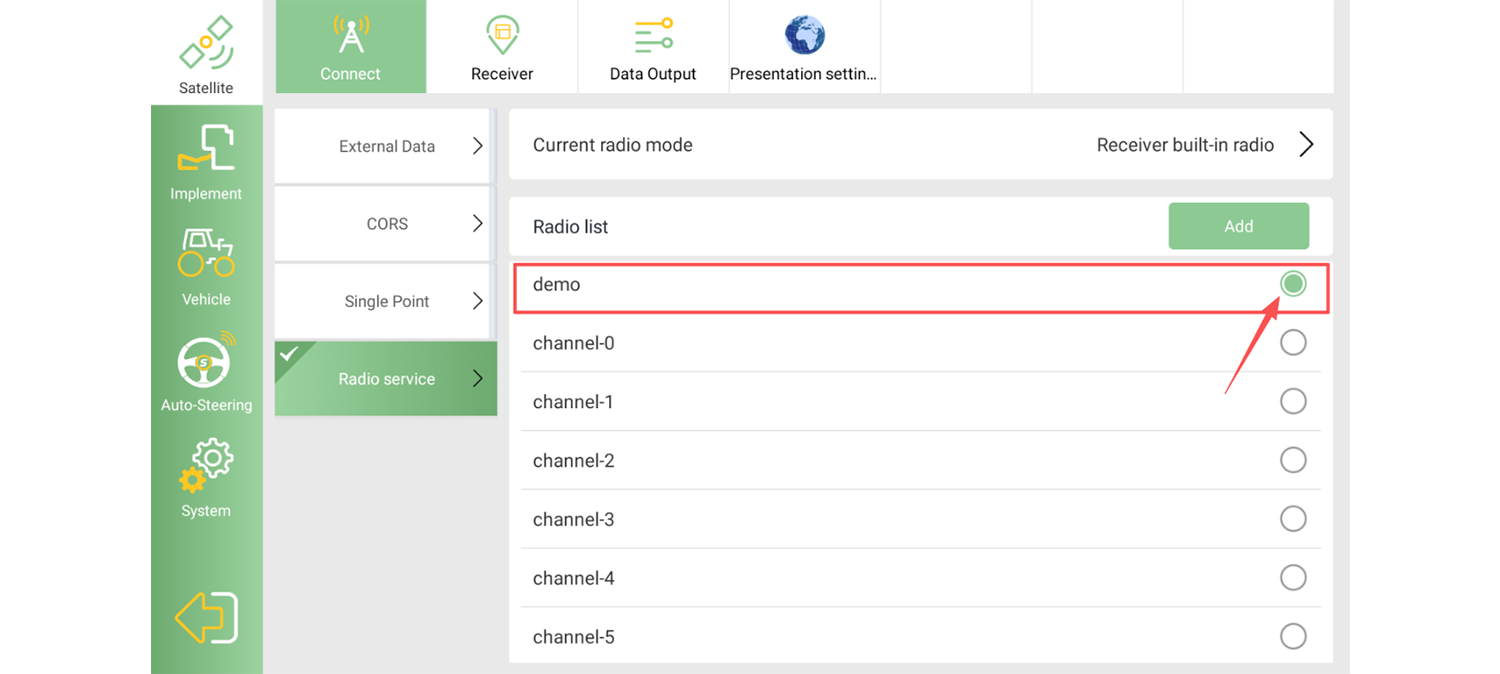Open the Radio service menu item
This screenshot has width=1500, height=674.
[x=386, y=379]
